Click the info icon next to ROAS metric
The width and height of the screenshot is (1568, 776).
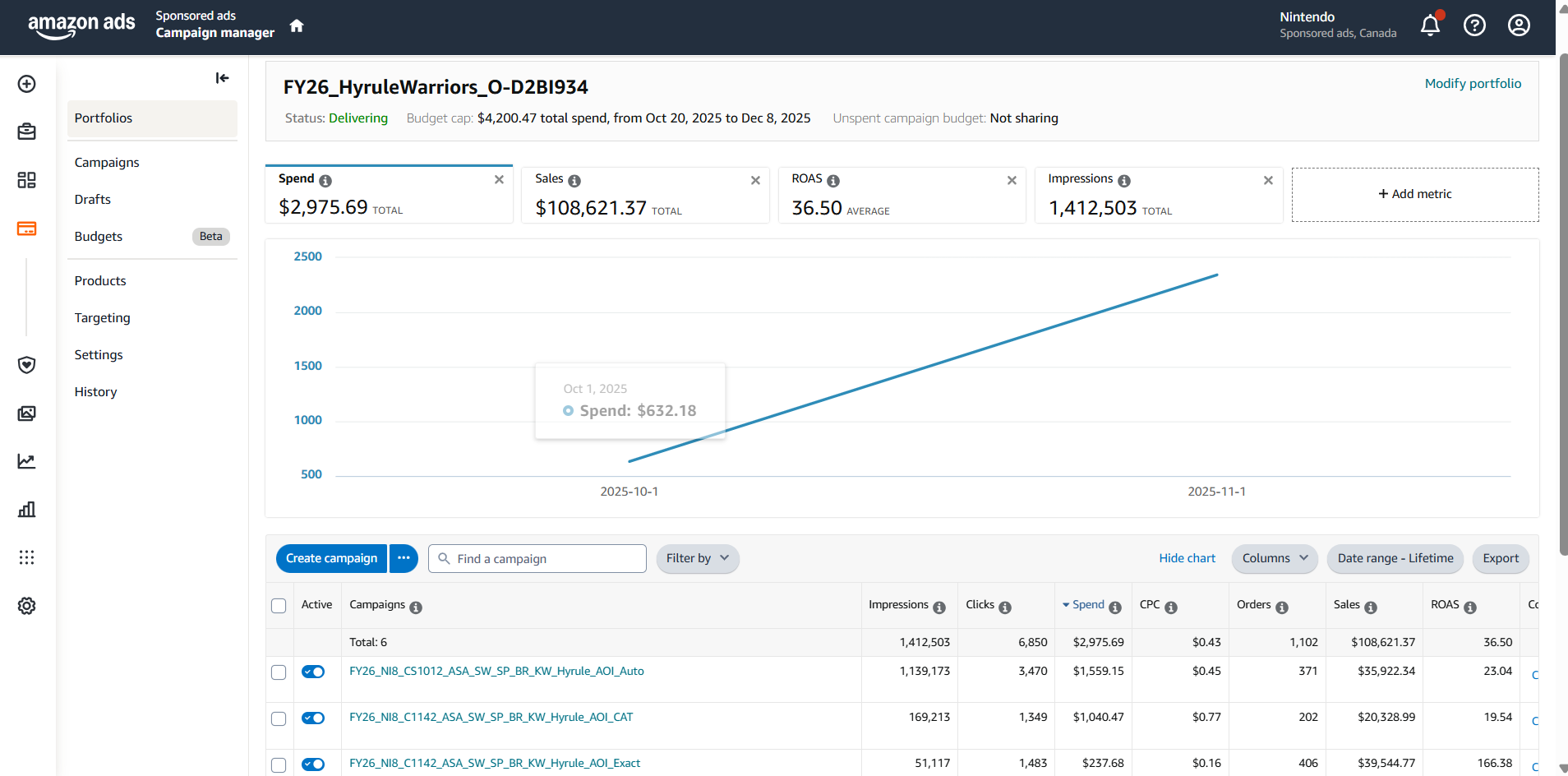(x=833, y=181)
